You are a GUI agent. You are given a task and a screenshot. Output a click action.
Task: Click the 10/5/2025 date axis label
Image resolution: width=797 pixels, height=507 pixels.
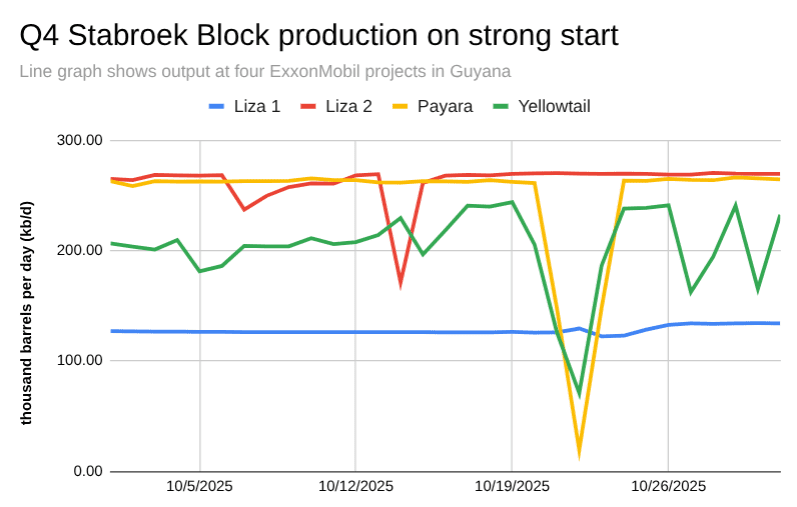[200, 487]
